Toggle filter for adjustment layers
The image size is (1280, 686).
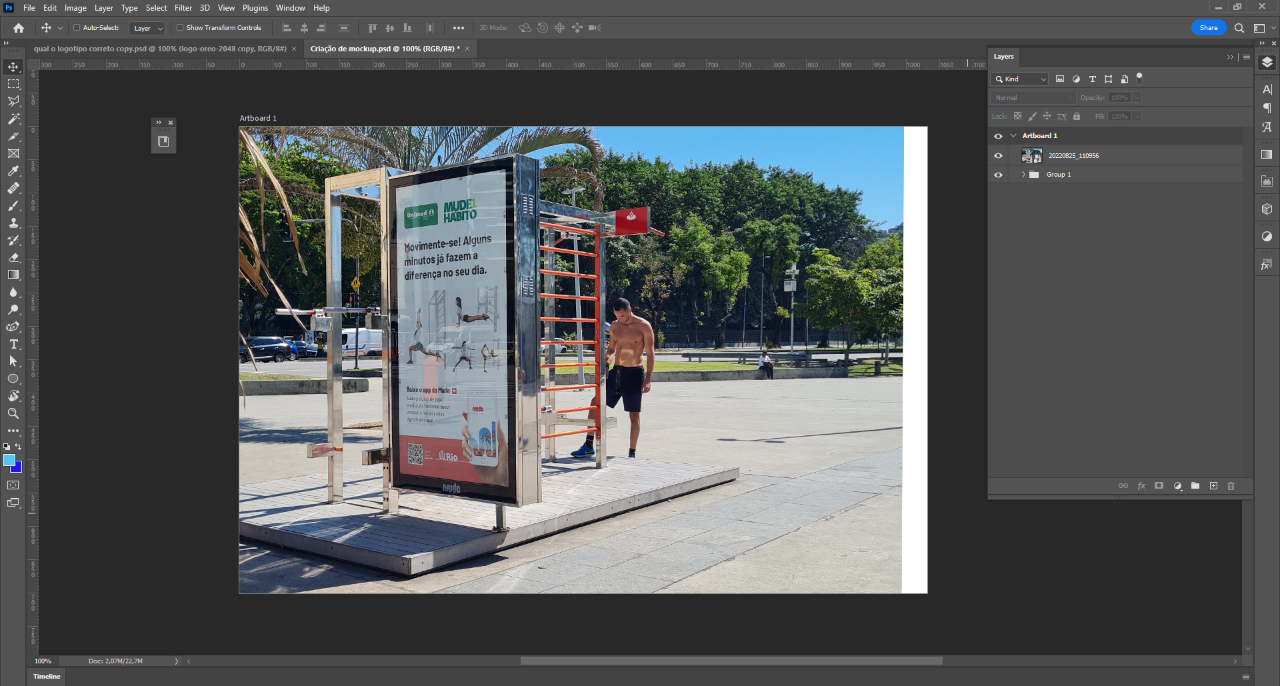click(1076, 79)
